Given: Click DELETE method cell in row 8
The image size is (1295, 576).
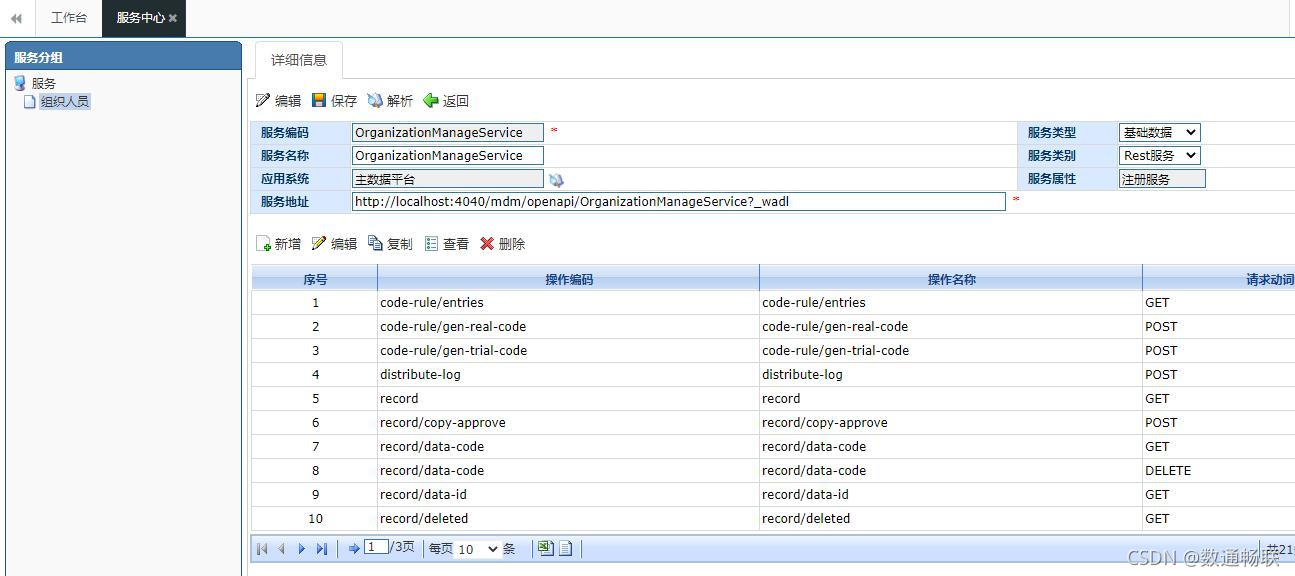Looking at the screenshot, I should click(x=1218, y=471).
